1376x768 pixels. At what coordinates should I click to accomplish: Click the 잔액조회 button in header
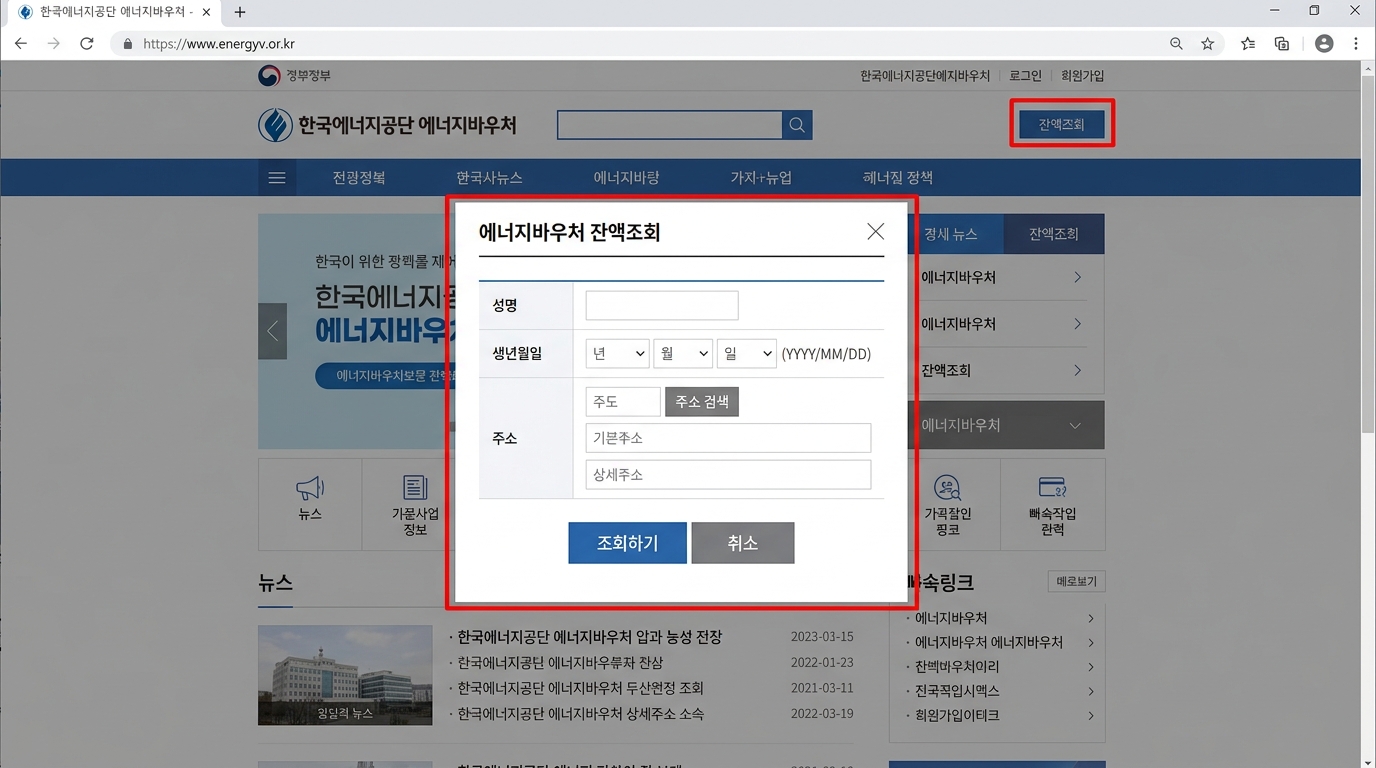point(1061,125)
